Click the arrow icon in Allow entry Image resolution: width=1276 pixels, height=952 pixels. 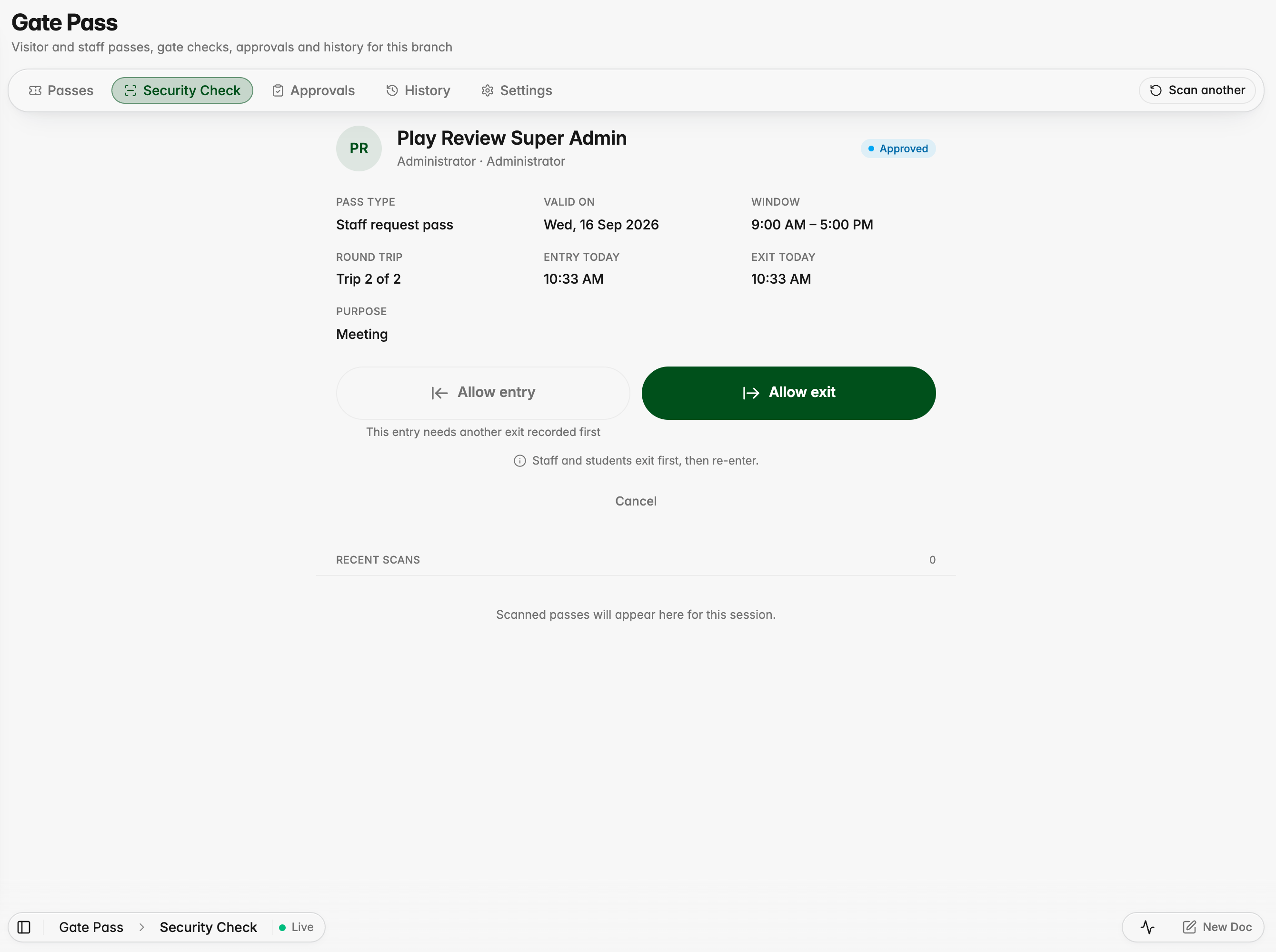click(x=440, y=393)
